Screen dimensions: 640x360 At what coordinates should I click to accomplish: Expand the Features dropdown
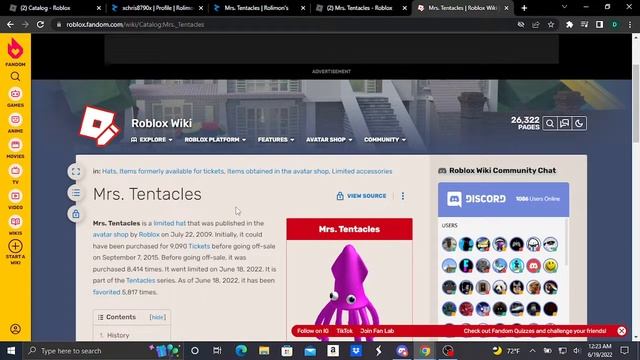click(x=276, y=140)
